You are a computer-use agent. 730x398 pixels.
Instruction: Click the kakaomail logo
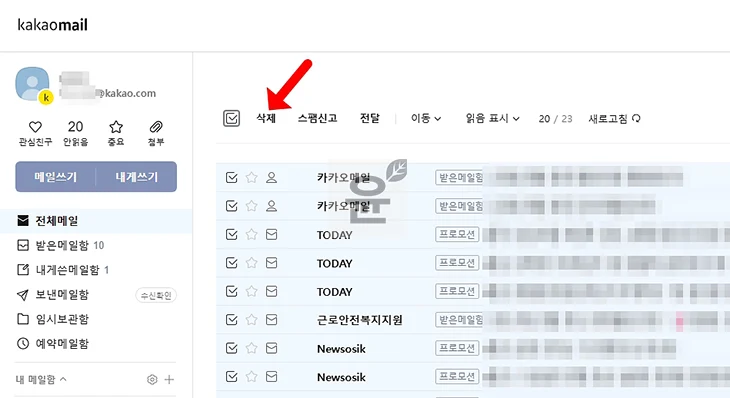tap(53, 24)
